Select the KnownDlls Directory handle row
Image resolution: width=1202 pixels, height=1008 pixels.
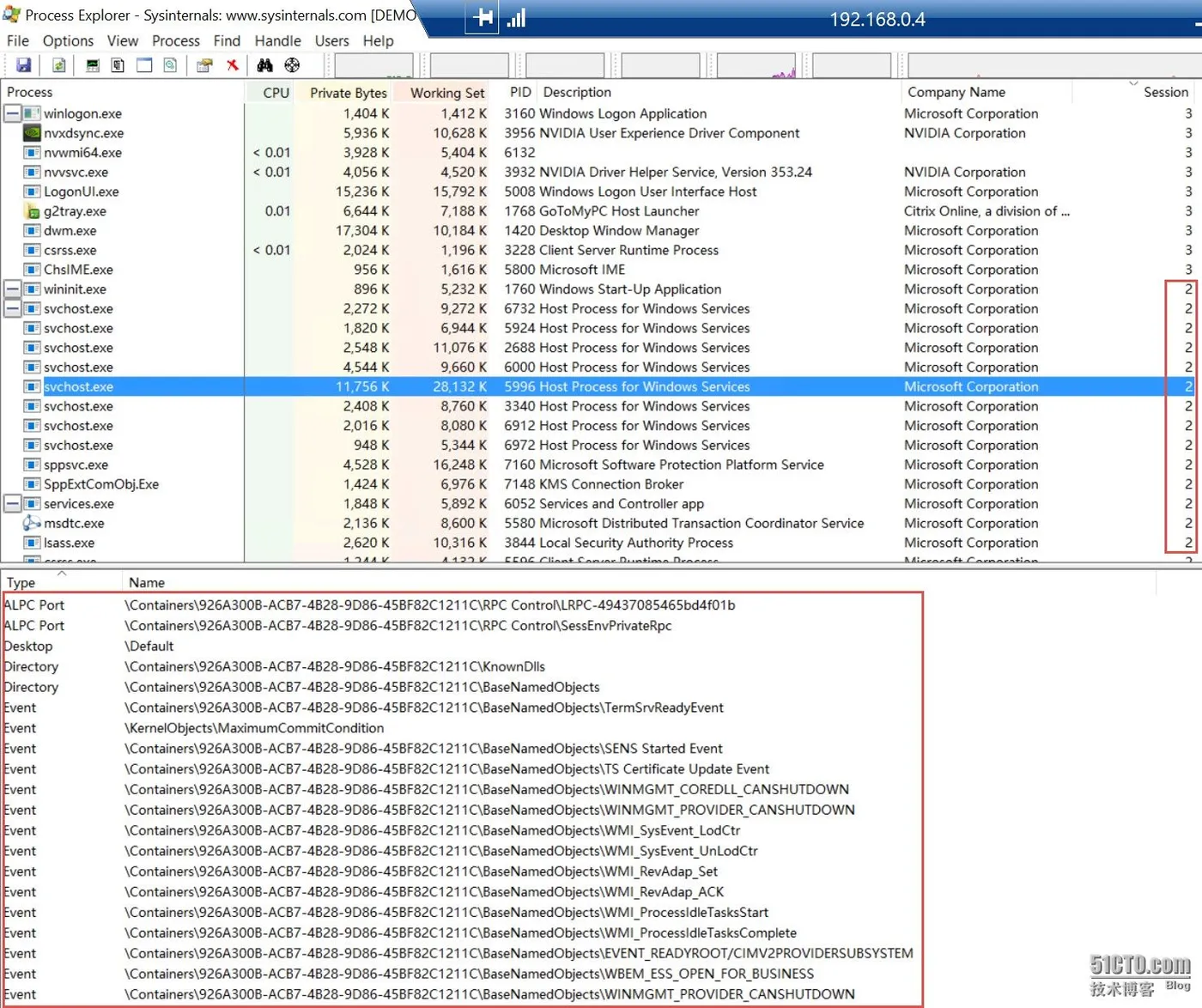coord(462,667)
